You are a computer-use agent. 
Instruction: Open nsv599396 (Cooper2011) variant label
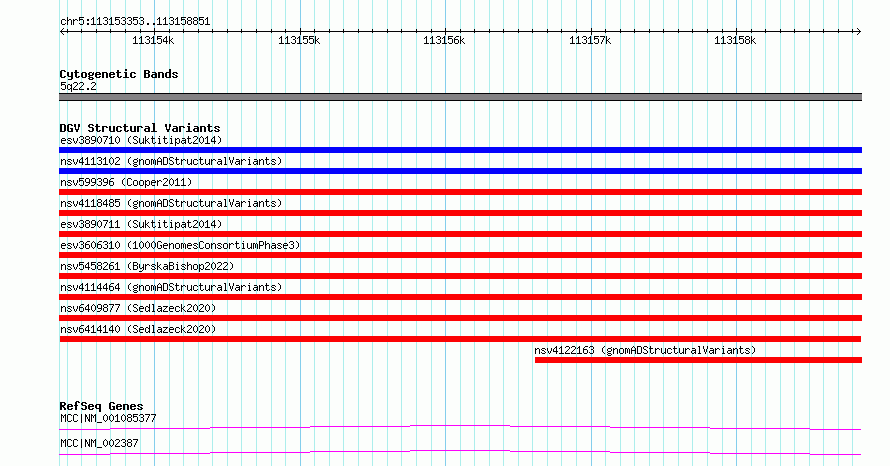pyautogui.click(x=126, y=182)
